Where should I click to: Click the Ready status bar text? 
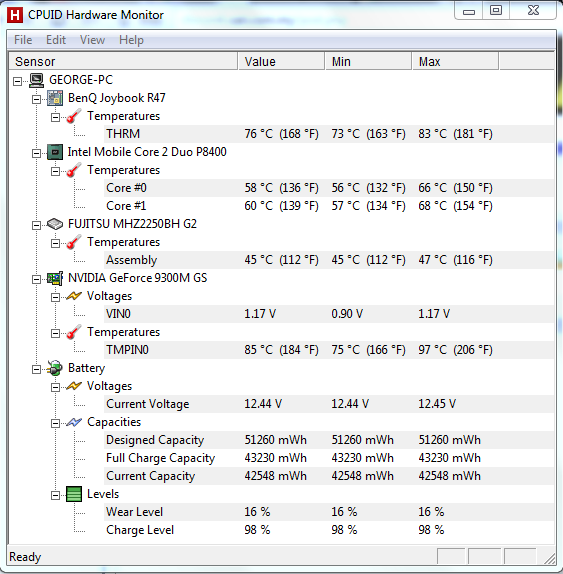coord(25,557)
